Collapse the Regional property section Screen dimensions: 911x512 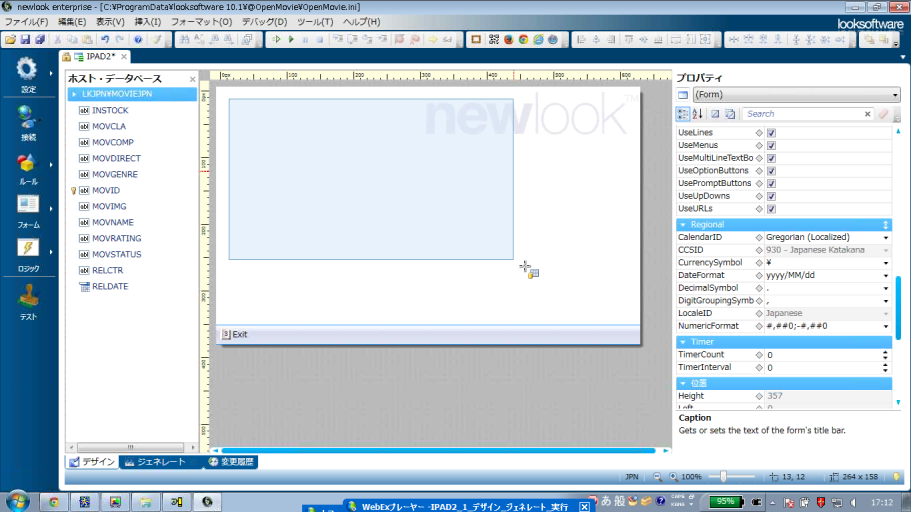(683, 225)
